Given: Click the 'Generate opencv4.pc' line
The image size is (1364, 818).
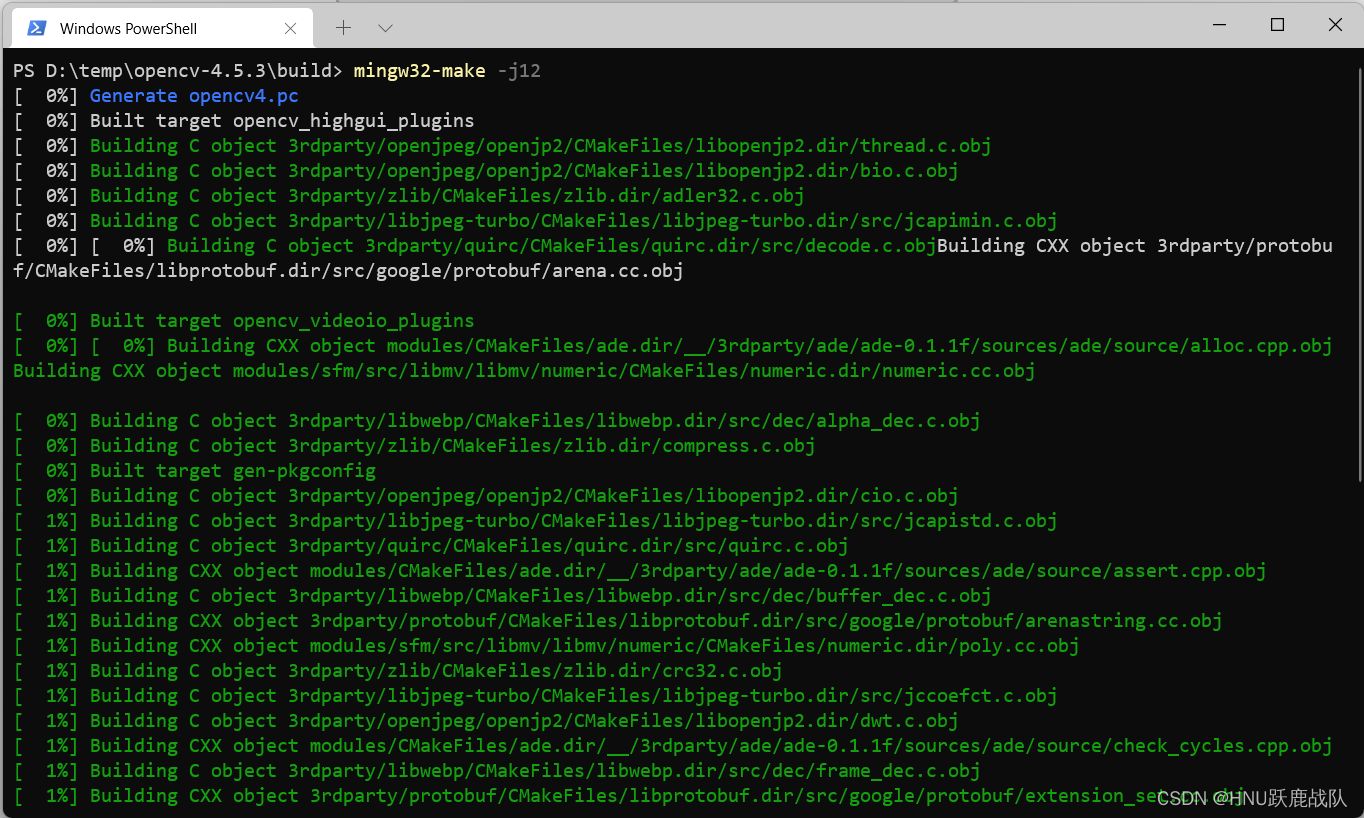Looking at the screenshot, I should tap(156, 96).
